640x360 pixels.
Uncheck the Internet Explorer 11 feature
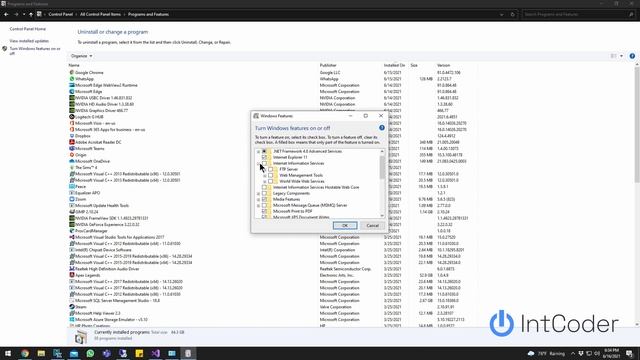click(x=264, y=157)
